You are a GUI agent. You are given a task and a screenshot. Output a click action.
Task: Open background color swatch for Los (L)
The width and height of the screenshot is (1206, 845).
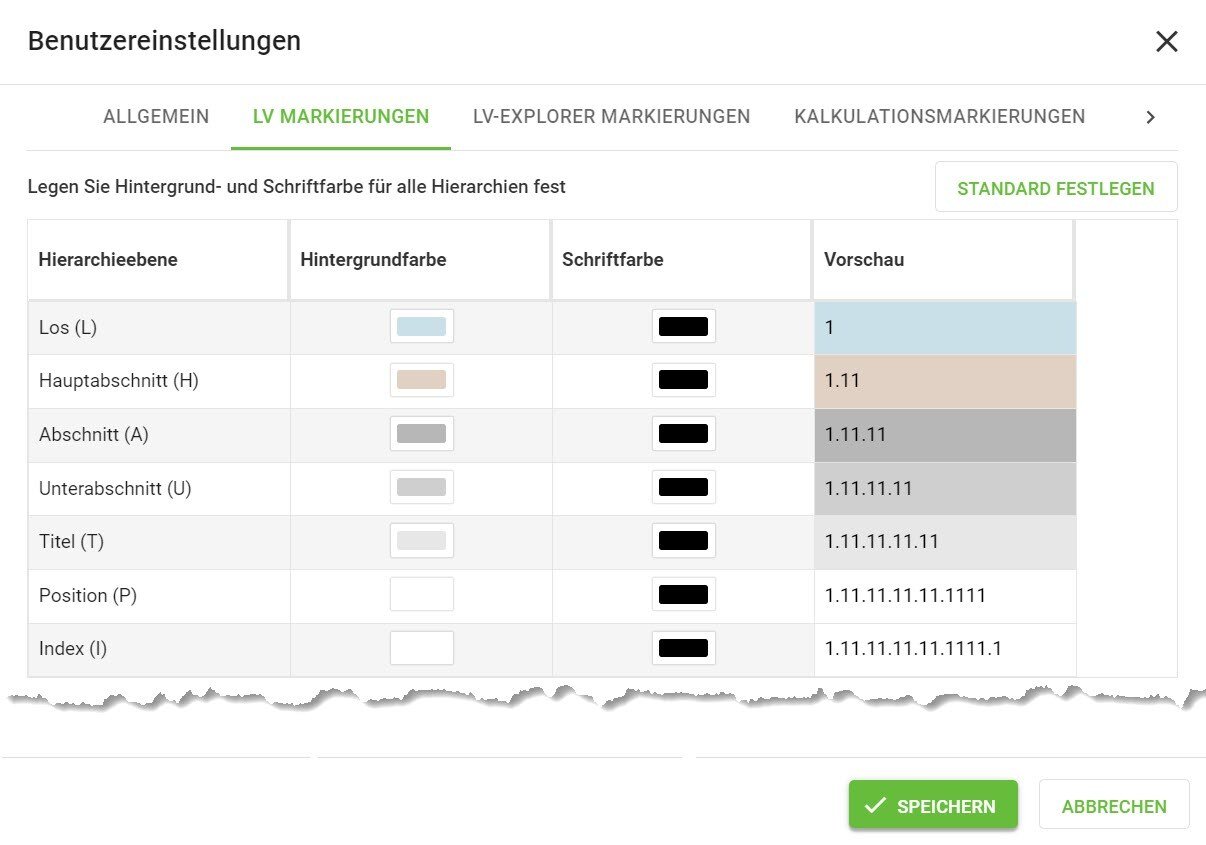pos(421,326)
